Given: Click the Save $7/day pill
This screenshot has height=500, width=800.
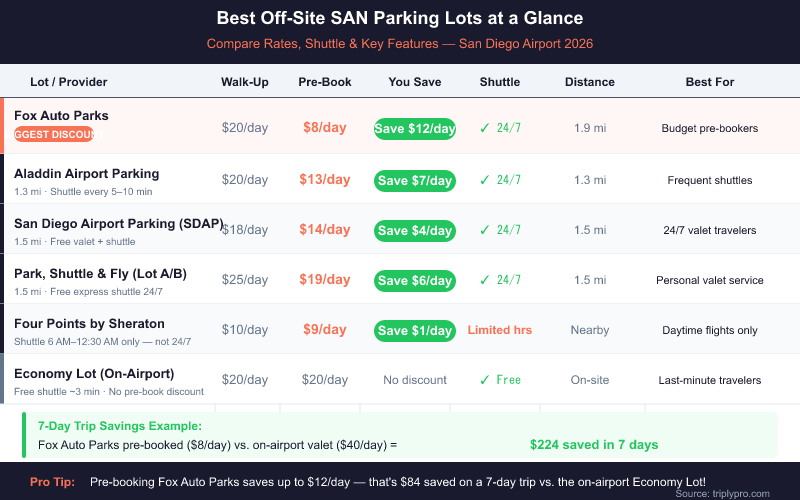Looking at the screenshot, I should [415, 180].
